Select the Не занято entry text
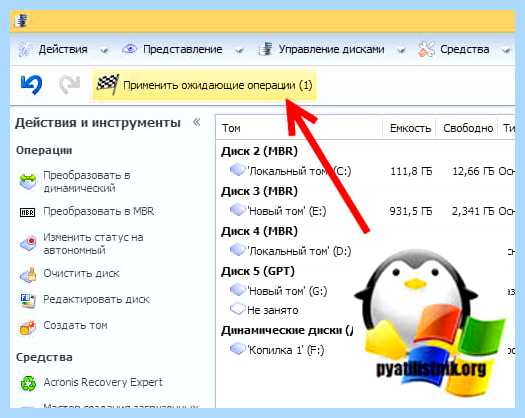This screenshot has width=525, height=418. (x=273, y=310)
